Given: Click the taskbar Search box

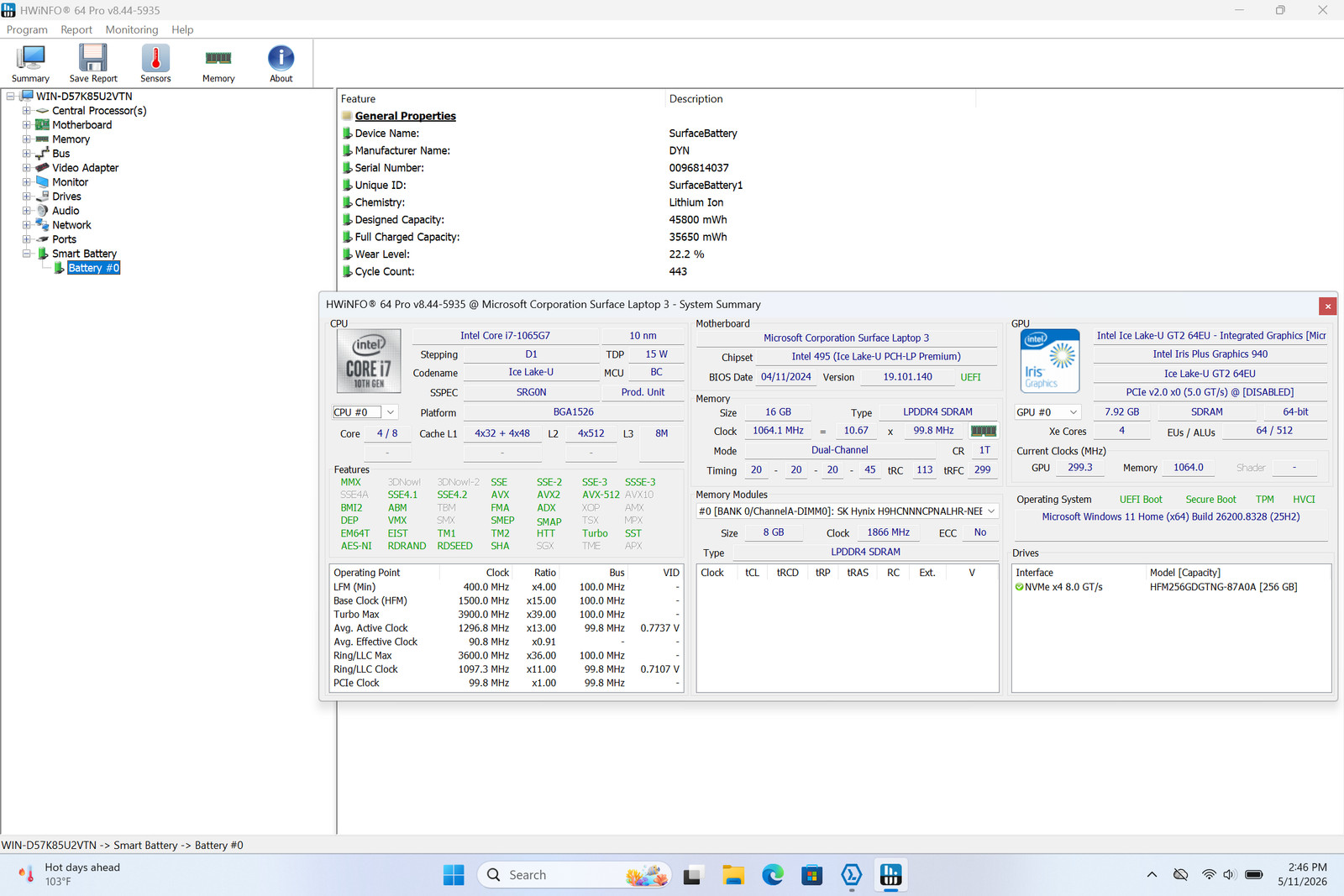Looking at the screenshot, I should [x=575, y=875].
